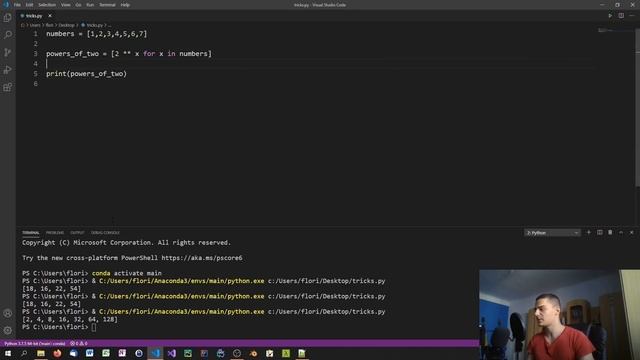
Task: Open the editor More Actions ellipsis
Action: pyautogui.click(x=632, y=16)
